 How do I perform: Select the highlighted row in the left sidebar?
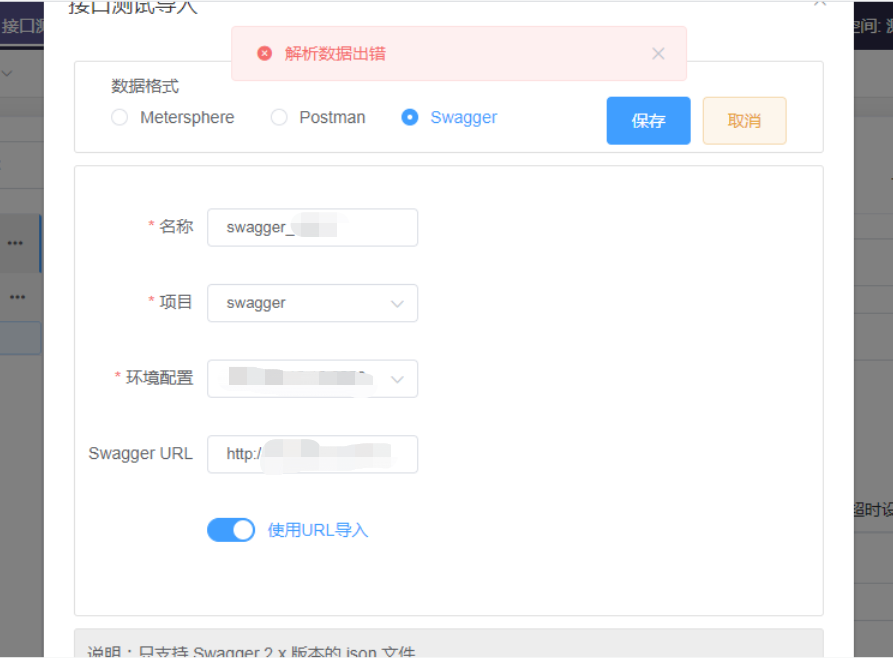coord(20,338)
